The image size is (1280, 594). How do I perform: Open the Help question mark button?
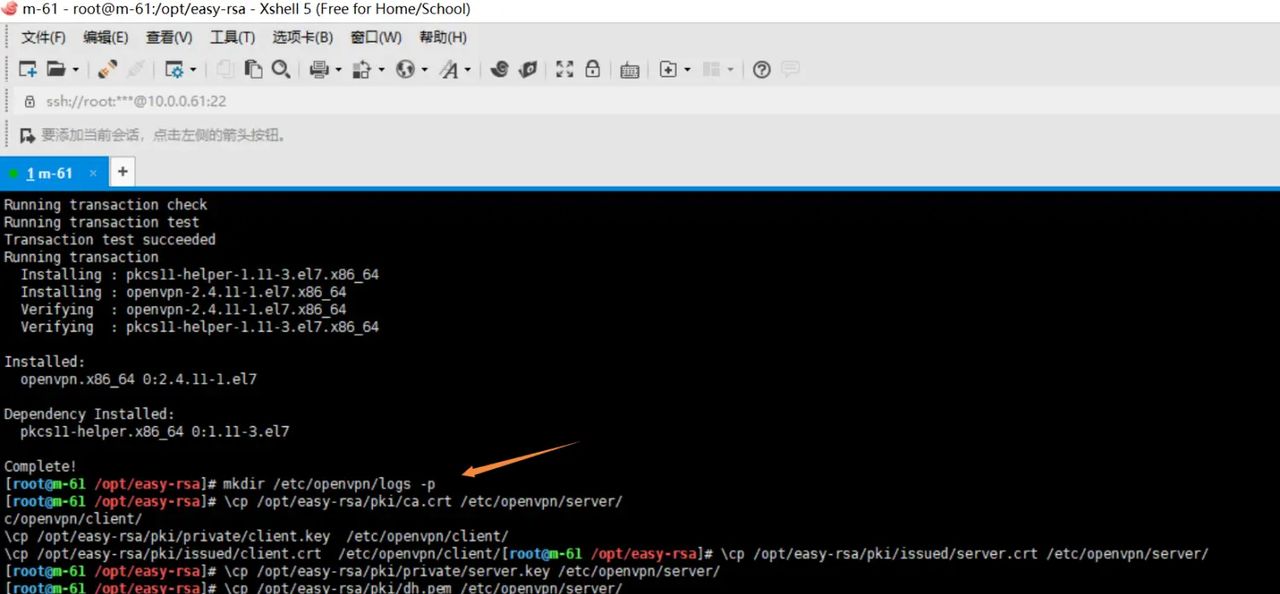pos(761,69)
